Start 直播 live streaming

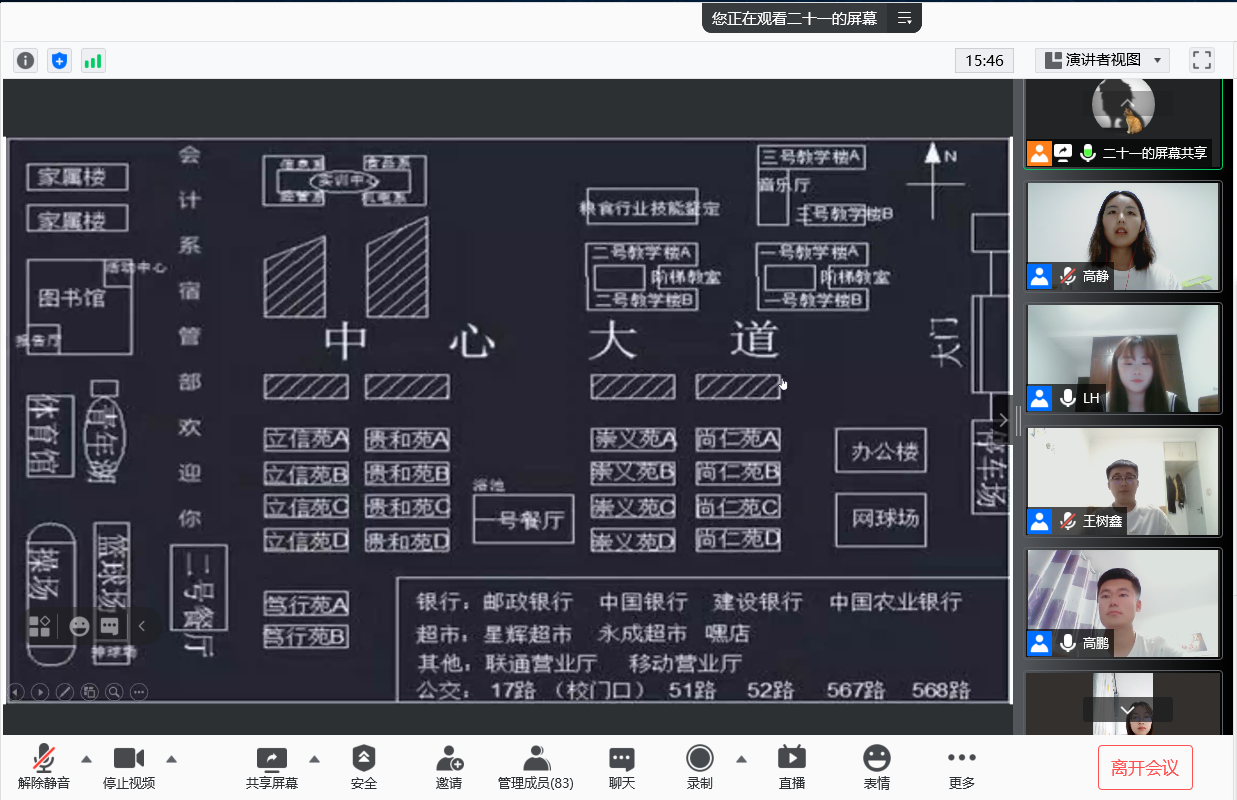tap(792, 767)
